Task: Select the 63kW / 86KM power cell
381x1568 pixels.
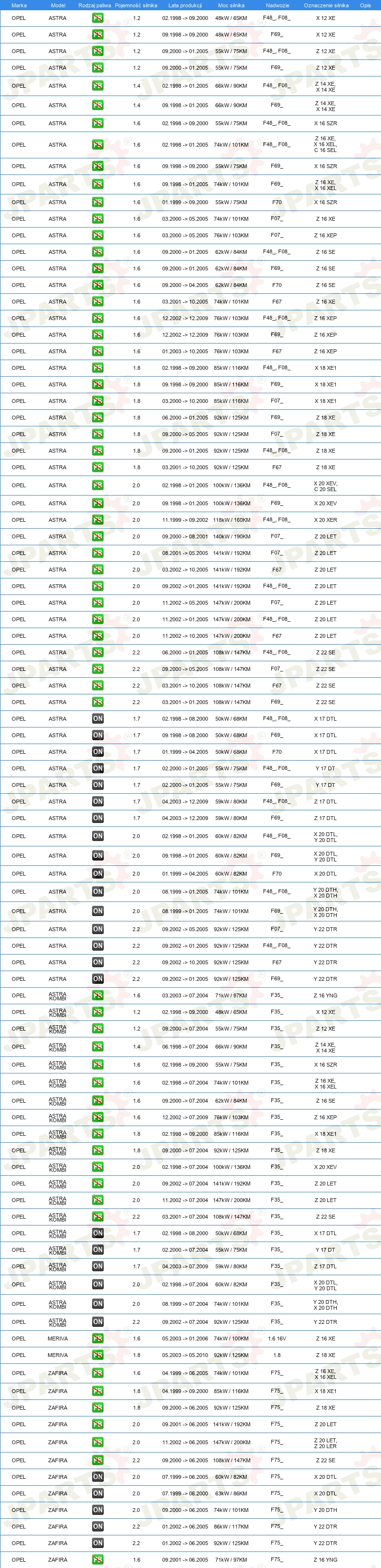Action: (231, 1493)
